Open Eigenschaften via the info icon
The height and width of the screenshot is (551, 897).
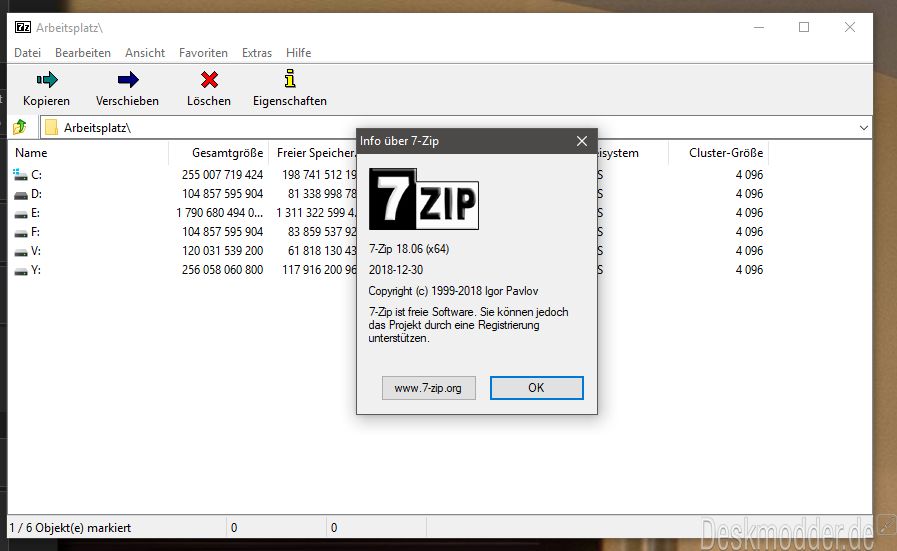point(290,78)
